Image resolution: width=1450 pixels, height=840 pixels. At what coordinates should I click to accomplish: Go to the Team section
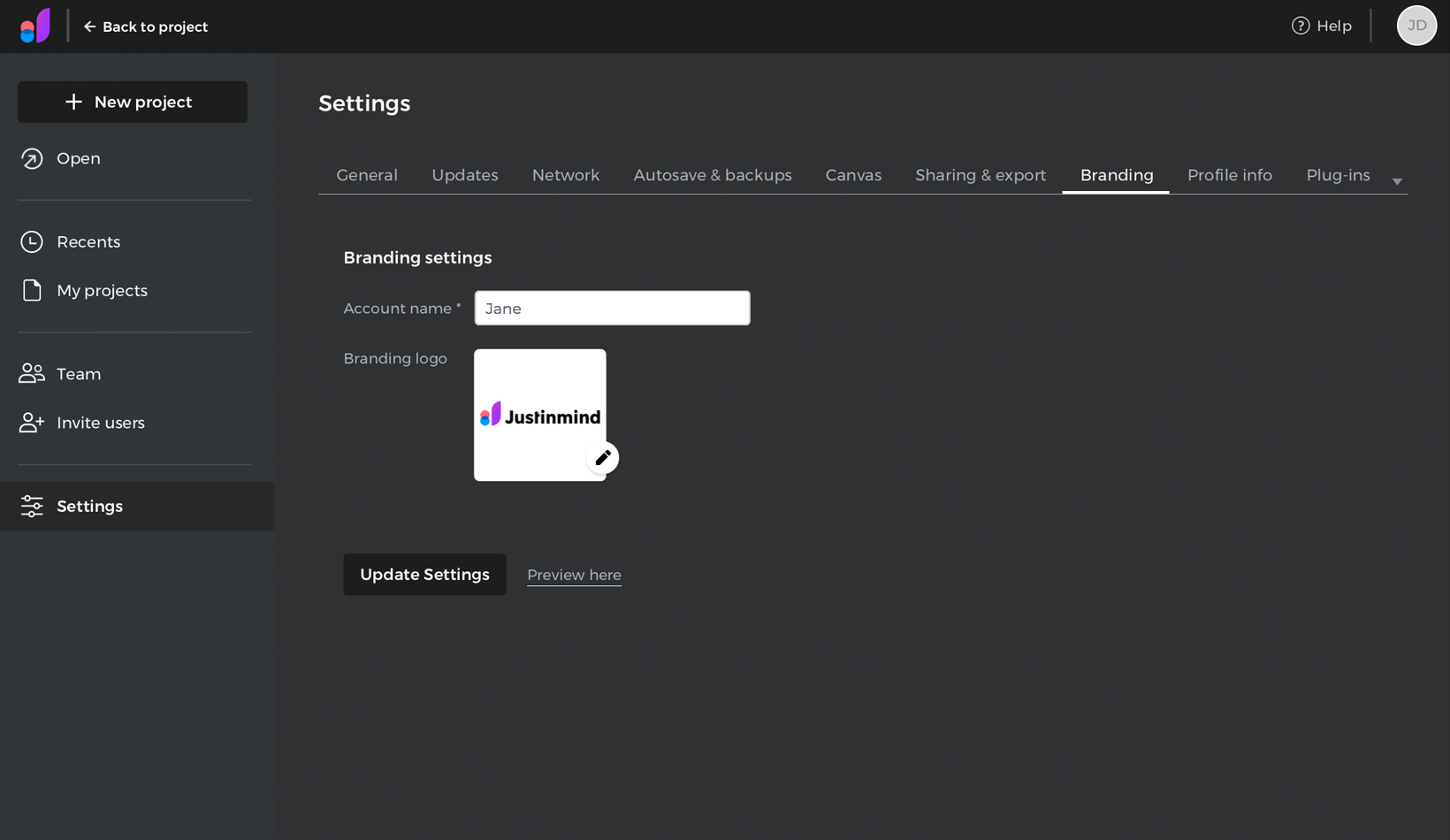[61, 374]
